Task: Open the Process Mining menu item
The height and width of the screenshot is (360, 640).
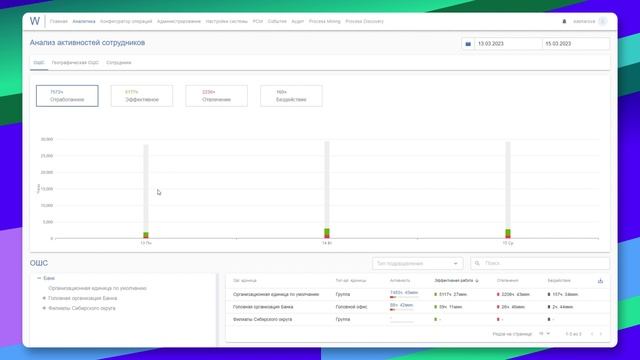Action: (x=324, y=21)
